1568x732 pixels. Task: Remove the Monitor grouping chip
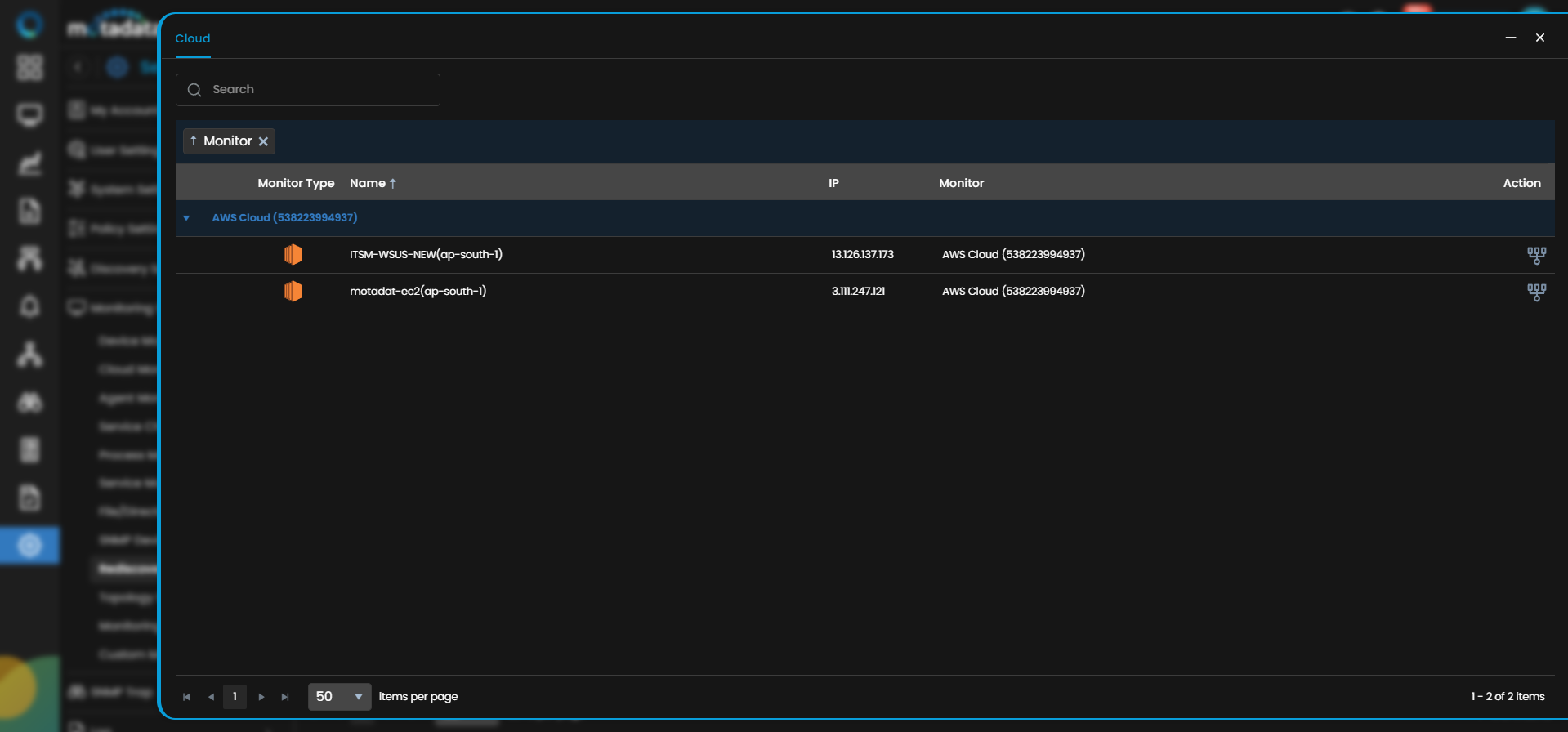(263, 141)
